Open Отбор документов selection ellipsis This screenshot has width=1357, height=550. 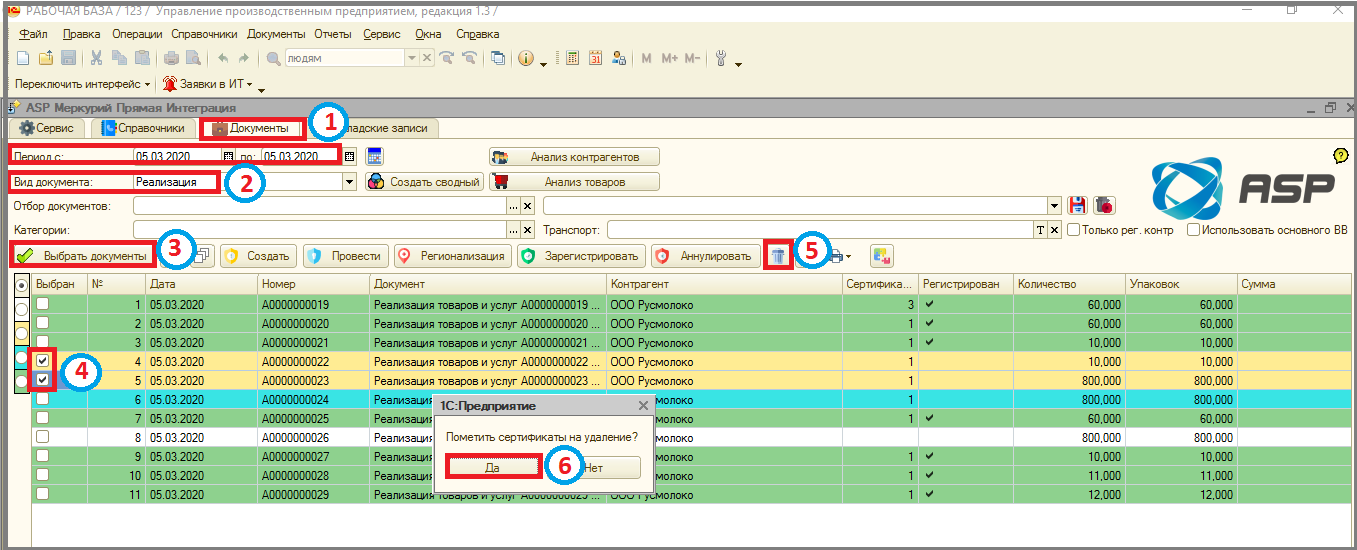pos(514,205)
